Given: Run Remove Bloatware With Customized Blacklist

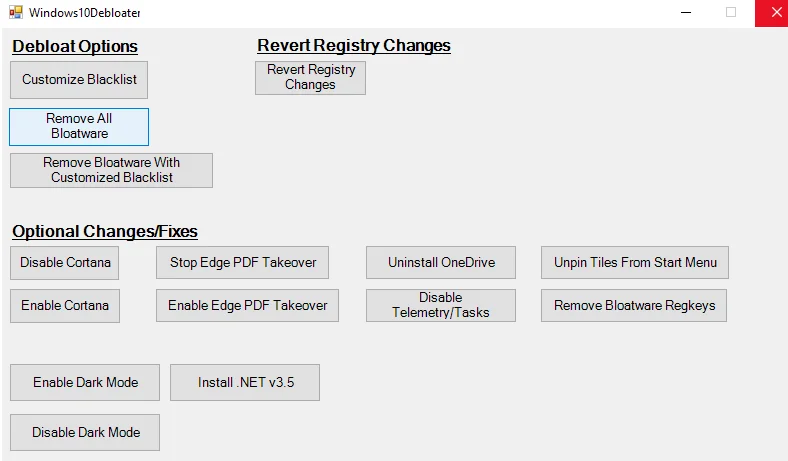Looking at the screenshot, I should pos(111,170).
